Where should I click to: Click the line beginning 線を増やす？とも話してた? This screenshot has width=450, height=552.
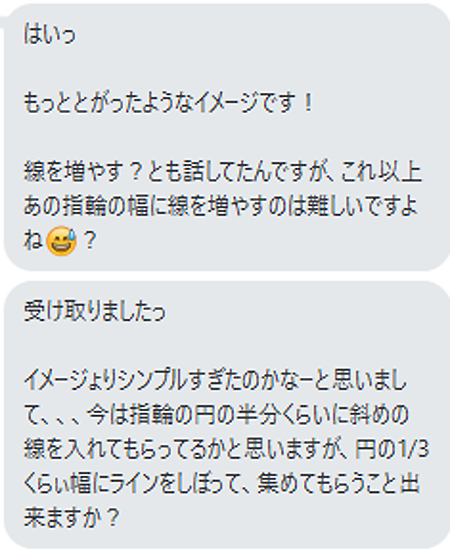coord(223,172)
